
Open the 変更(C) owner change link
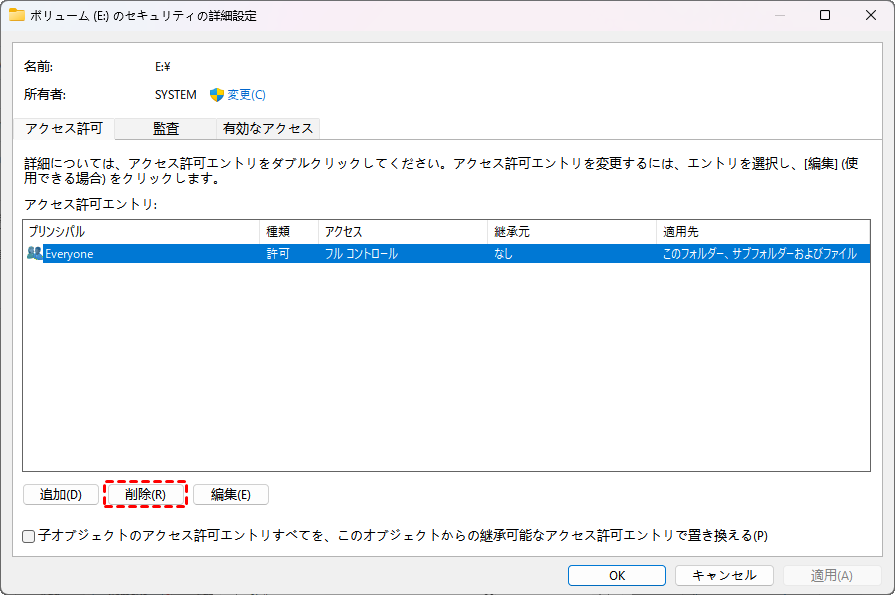pyautogui.click(x=246, y=95)
